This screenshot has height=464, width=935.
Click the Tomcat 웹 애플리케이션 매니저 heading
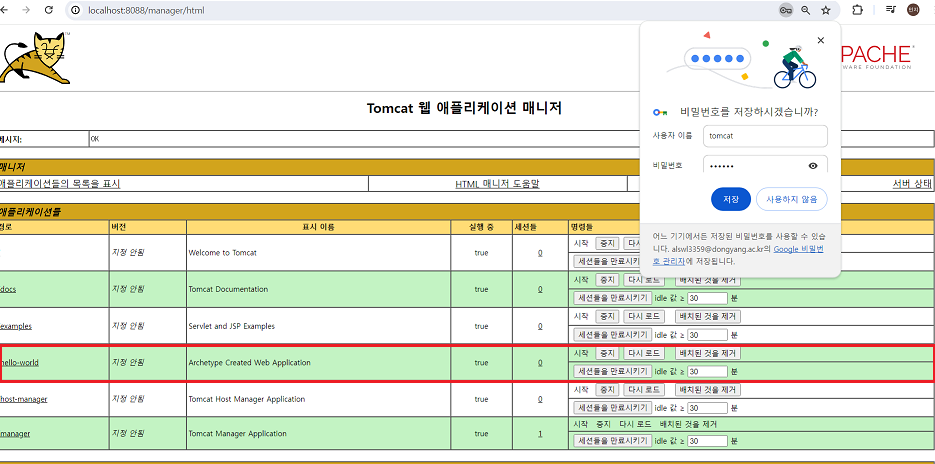coord(464,109)
